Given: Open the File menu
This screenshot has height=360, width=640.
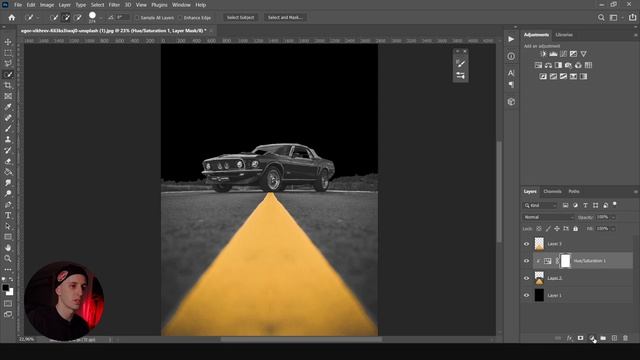Looking at the screenshot, I should coord(18,5).
